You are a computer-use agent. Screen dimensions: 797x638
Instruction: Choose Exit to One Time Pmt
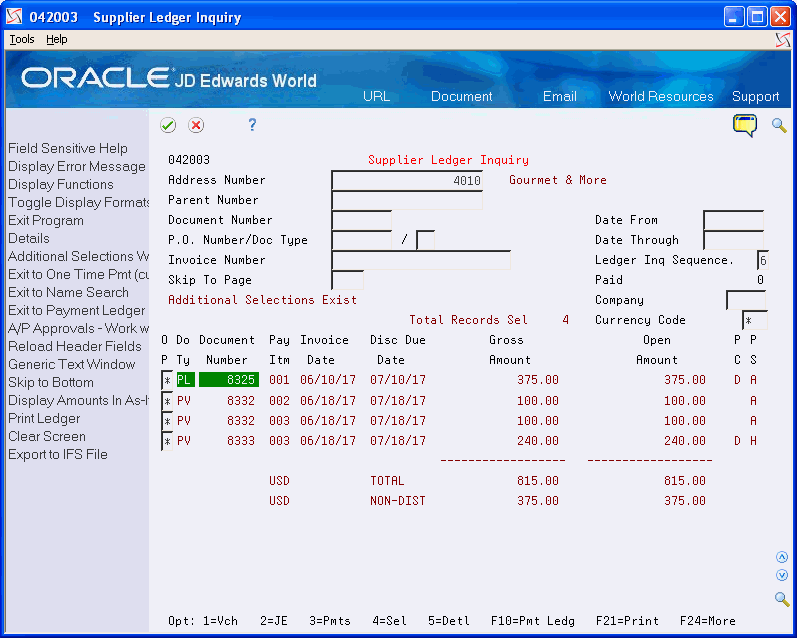tap(78, 274)
